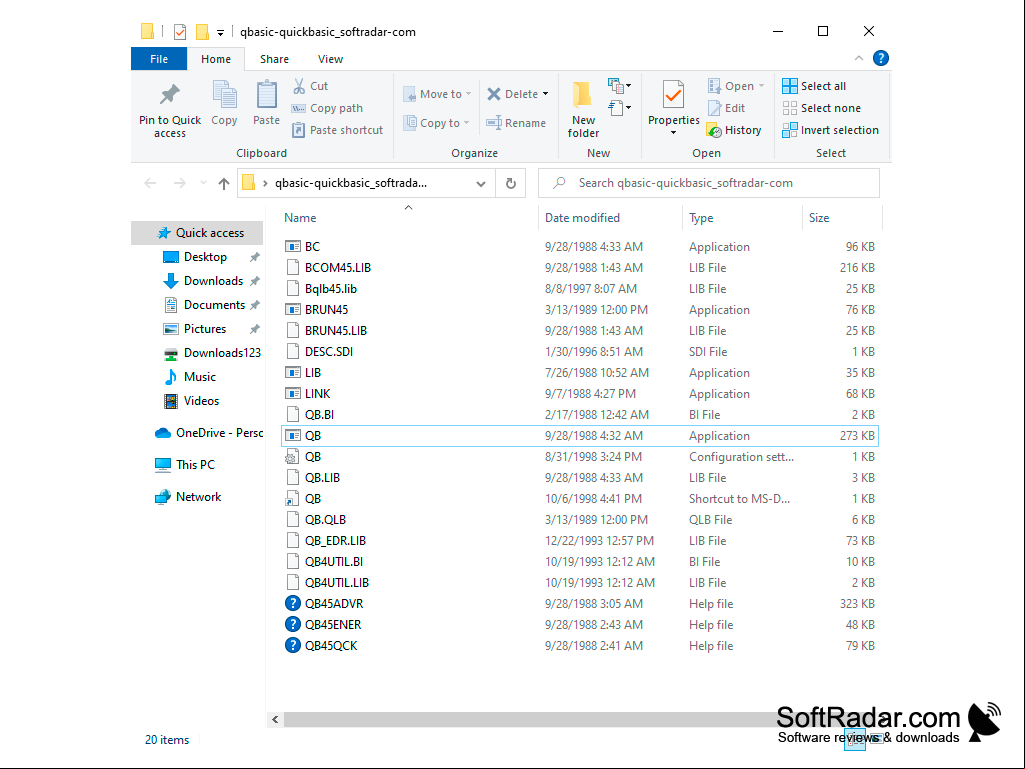The image size is (1025, 769).
Task: Switch to the View ribbon tab
Action: [x=330, y=59]
